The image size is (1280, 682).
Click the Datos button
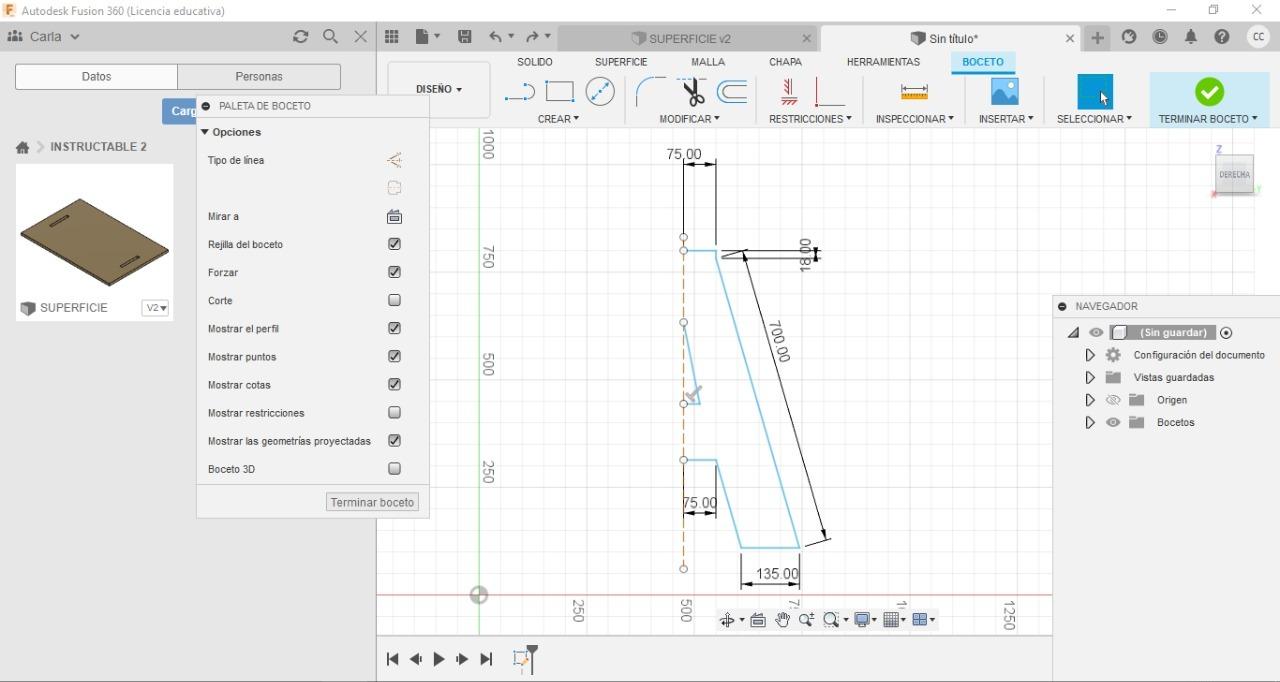pyautogui.click(x=96, y=77)
